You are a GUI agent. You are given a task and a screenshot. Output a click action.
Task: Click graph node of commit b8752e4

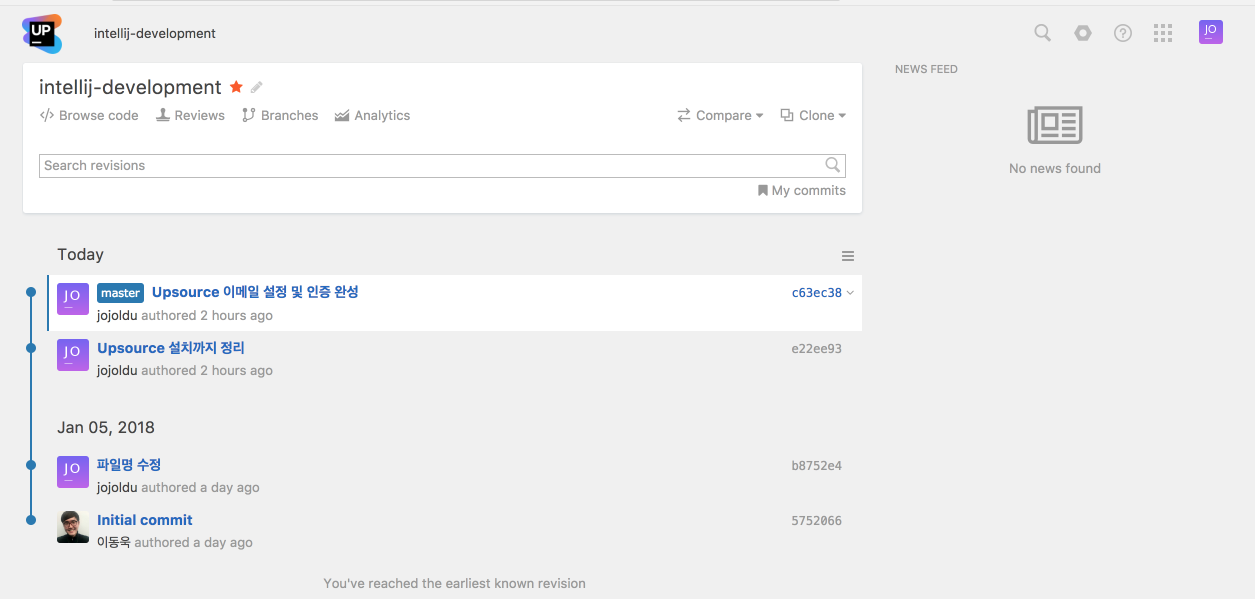(x=31, y=465)
